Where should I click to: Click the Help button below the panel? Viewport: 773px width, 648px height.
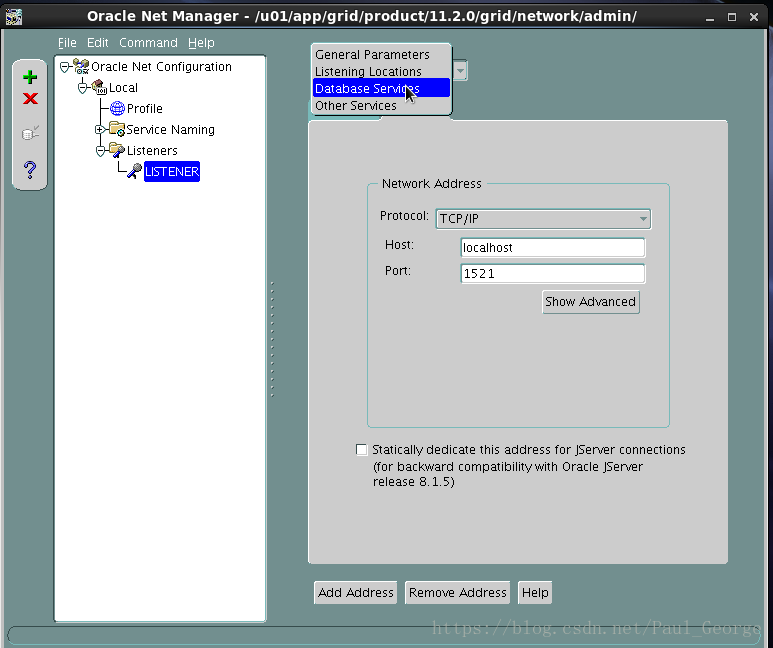[x=535, y=592]
